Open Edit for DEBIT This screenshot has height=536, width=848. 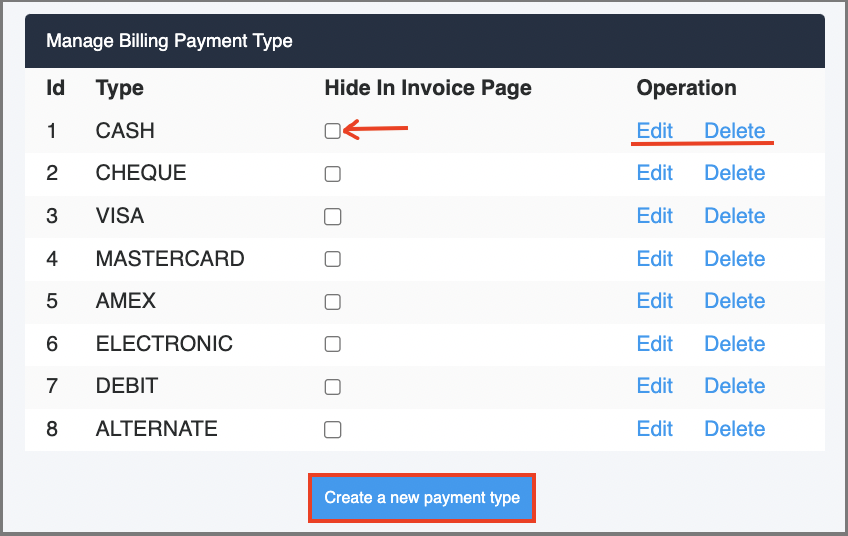click(654, 386)
